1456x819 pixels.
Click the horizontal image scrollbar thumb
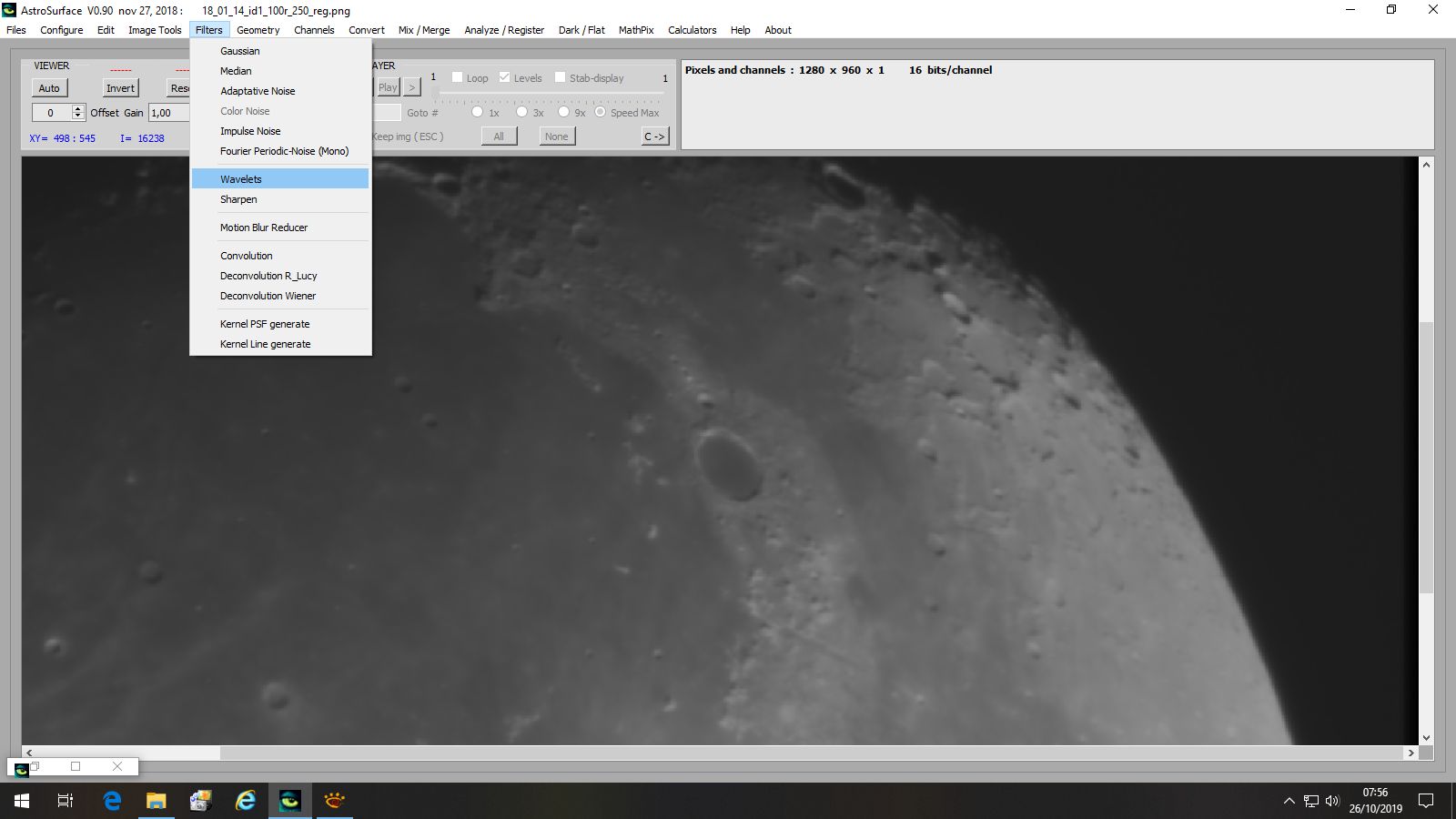[x=128, y=753]
